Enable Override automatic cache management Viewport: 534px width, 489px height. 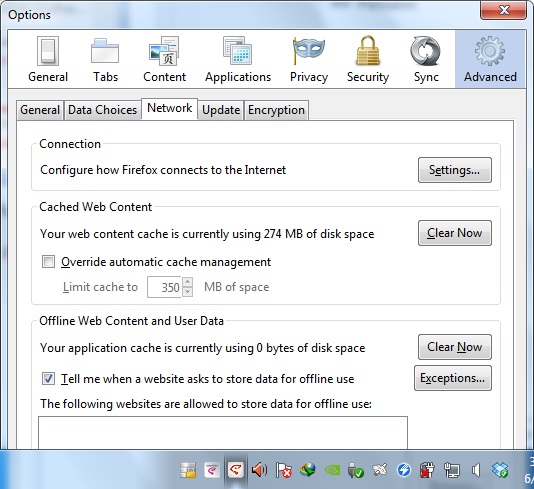(x=48, y=262)
